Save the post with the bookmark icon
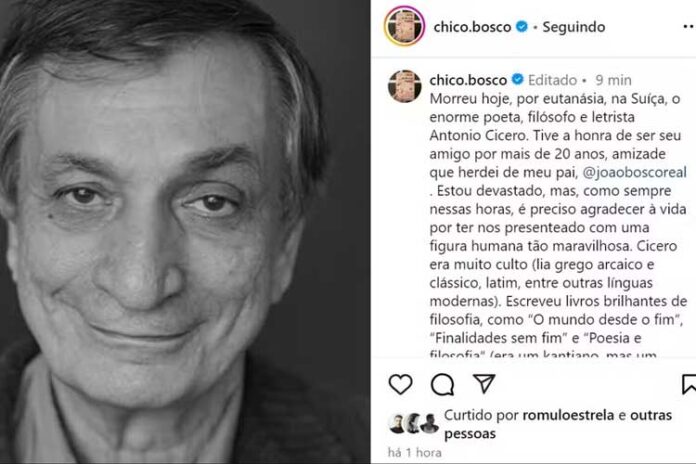This screenshot has height=464, width=696. pyautogui.click(x=689, y=384)
